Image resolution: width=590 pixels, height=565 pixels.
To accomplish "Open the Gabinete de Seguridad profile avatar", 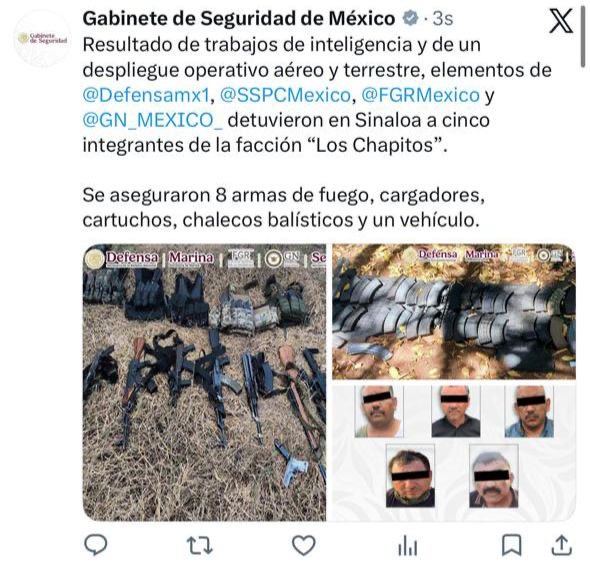I will click(42, 38).
